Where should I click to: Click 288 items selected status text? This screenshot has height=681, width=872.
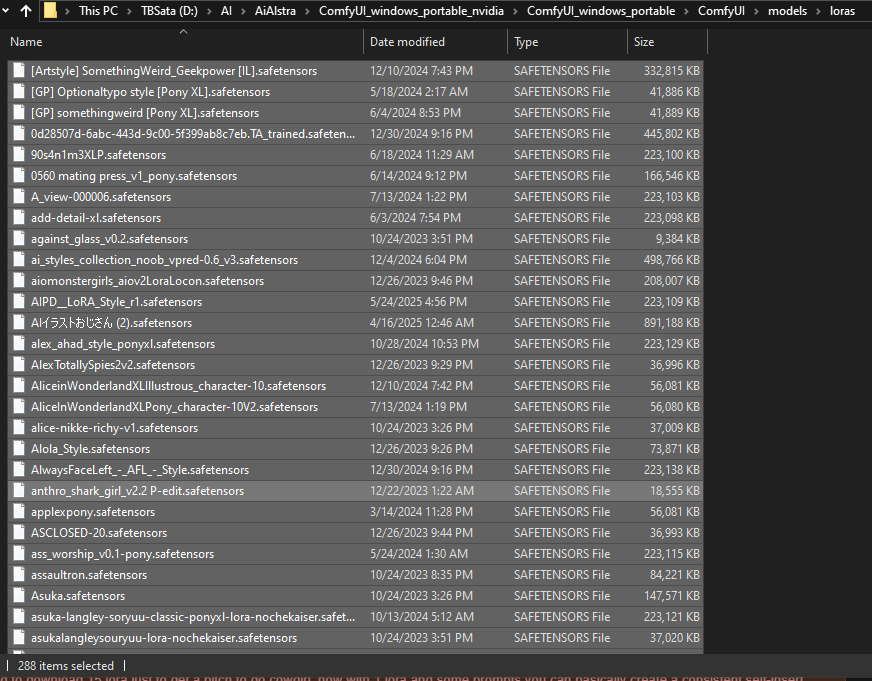point(66,665)
